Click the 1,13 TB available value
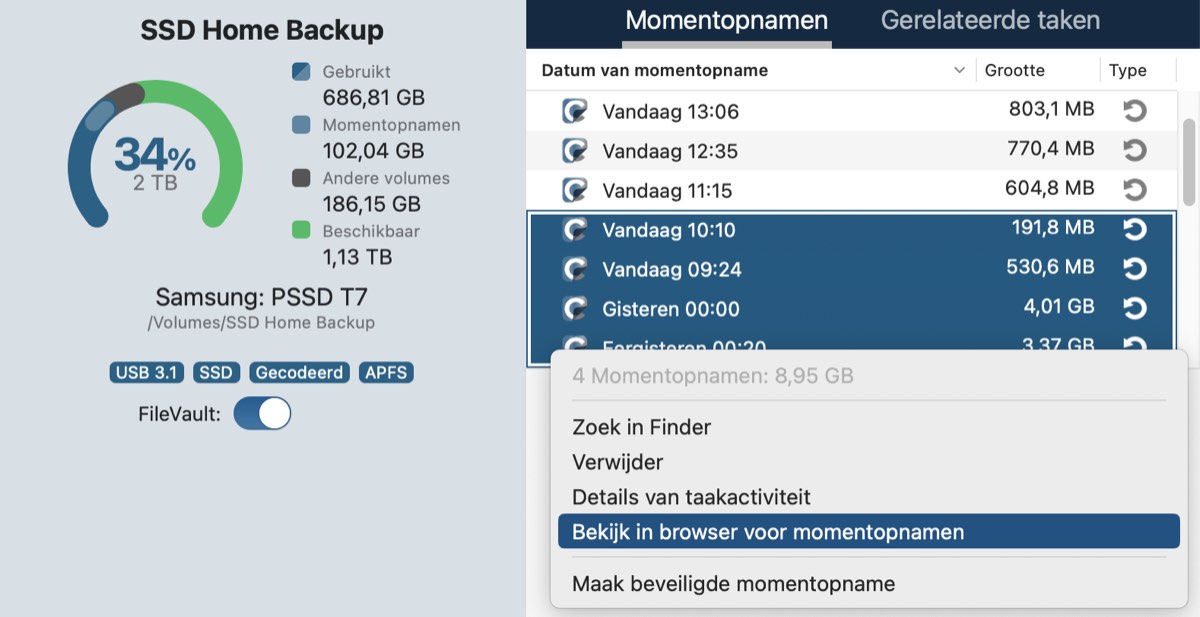This screenshot has height=617, width=1200. pos(357,257)
